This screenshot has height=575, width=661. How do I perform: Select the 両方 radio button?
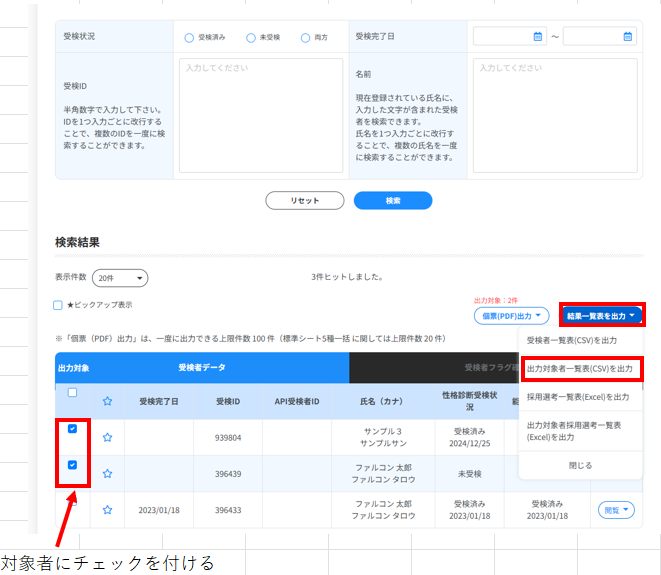[305, 38]
